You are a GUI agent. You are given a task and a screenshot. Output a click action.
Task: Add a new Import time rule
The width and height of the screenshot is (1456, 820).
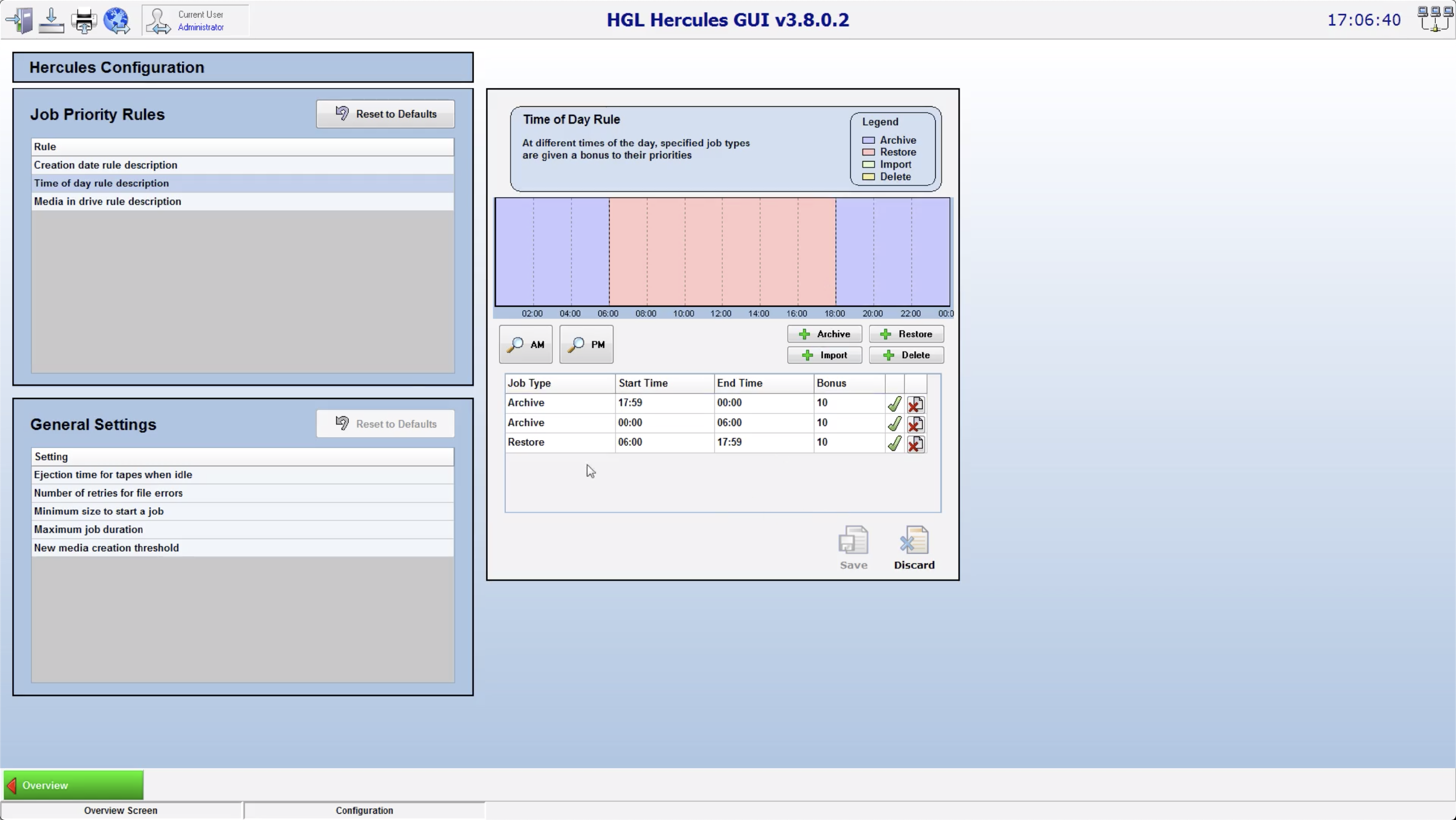click(824, 355)
